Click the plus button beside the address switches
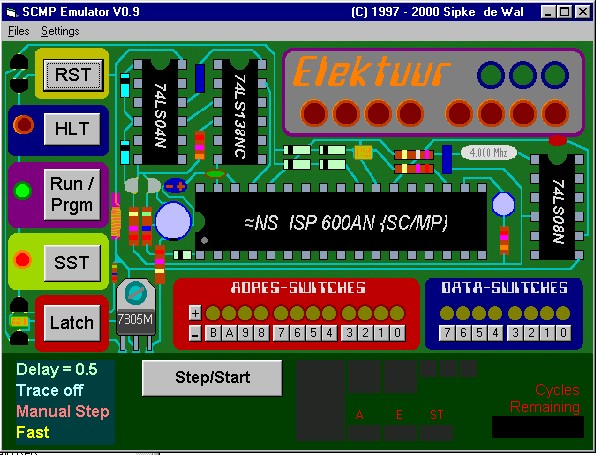596x455 pixels. 195,313
